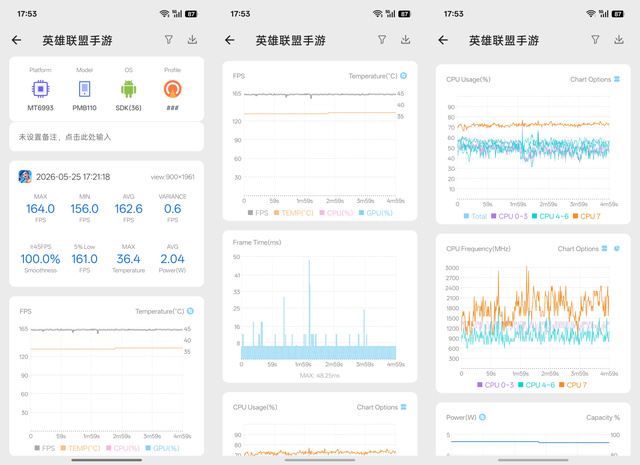The image size is (640, 465).
Task: Tap the Android SDK(36) OS icon
Action: click(128, 89)
